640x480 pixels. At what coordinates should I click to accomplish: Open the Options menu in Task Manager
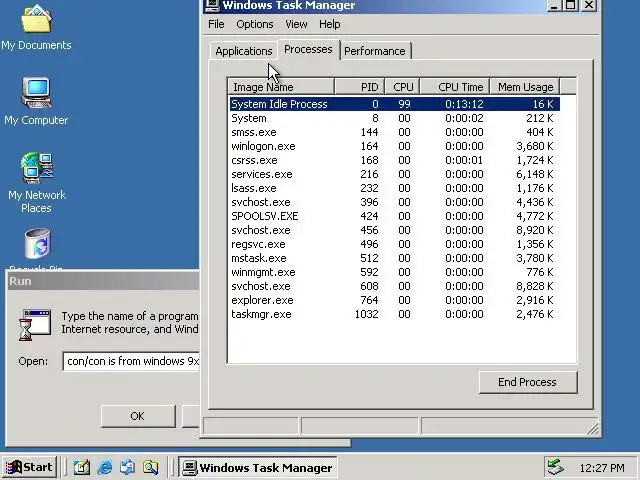click(x=255, y=24)
